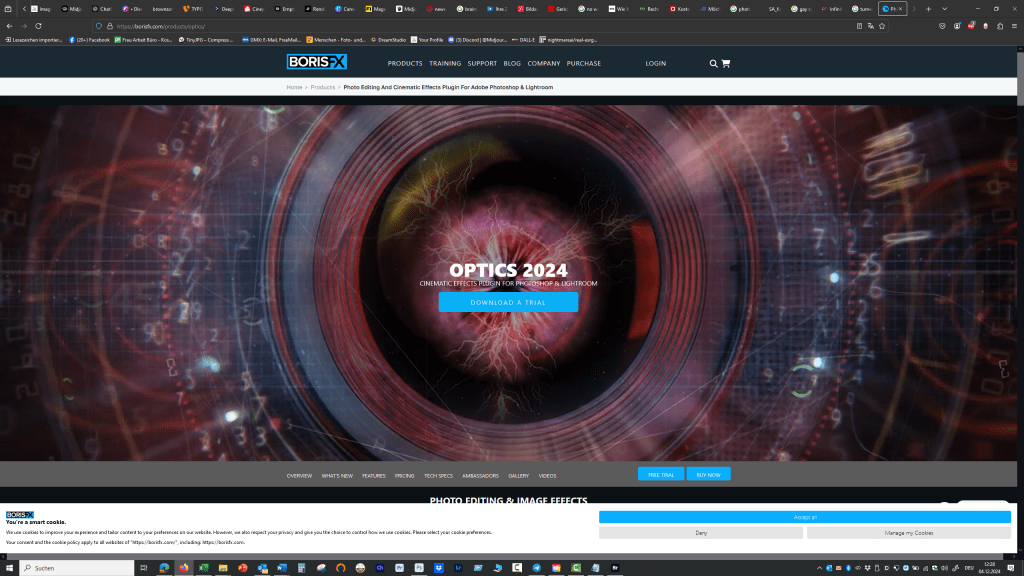Accept all cookies in the banner
This screenshot has height=576, width=1024.
(x=805, y=517)
